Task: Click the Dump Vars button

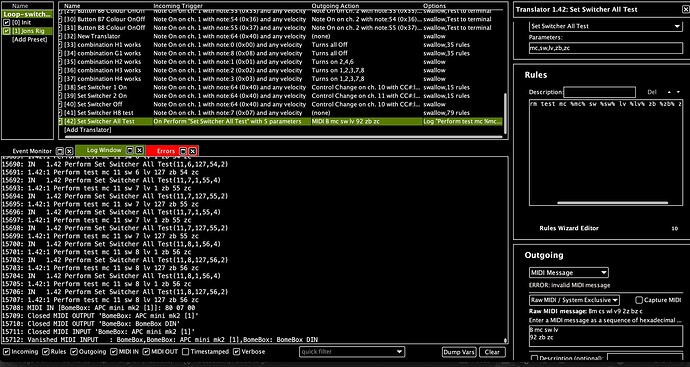Action: point(459,352)
